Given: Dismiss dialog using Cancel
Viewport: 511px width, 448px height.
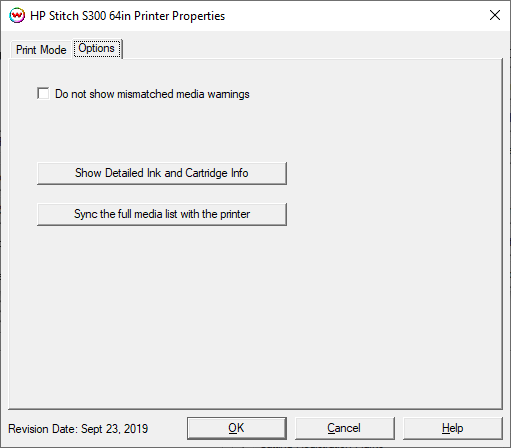Looking at the screenshot, I should (344, 428).
